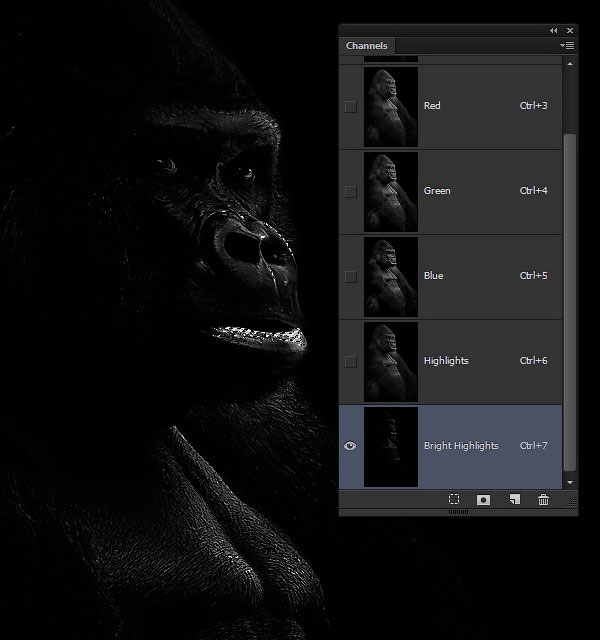Open Channels panel flyout menu
The height and width of the screenshot is (640, 600).
pyautogui.click(x=567, y=46)
